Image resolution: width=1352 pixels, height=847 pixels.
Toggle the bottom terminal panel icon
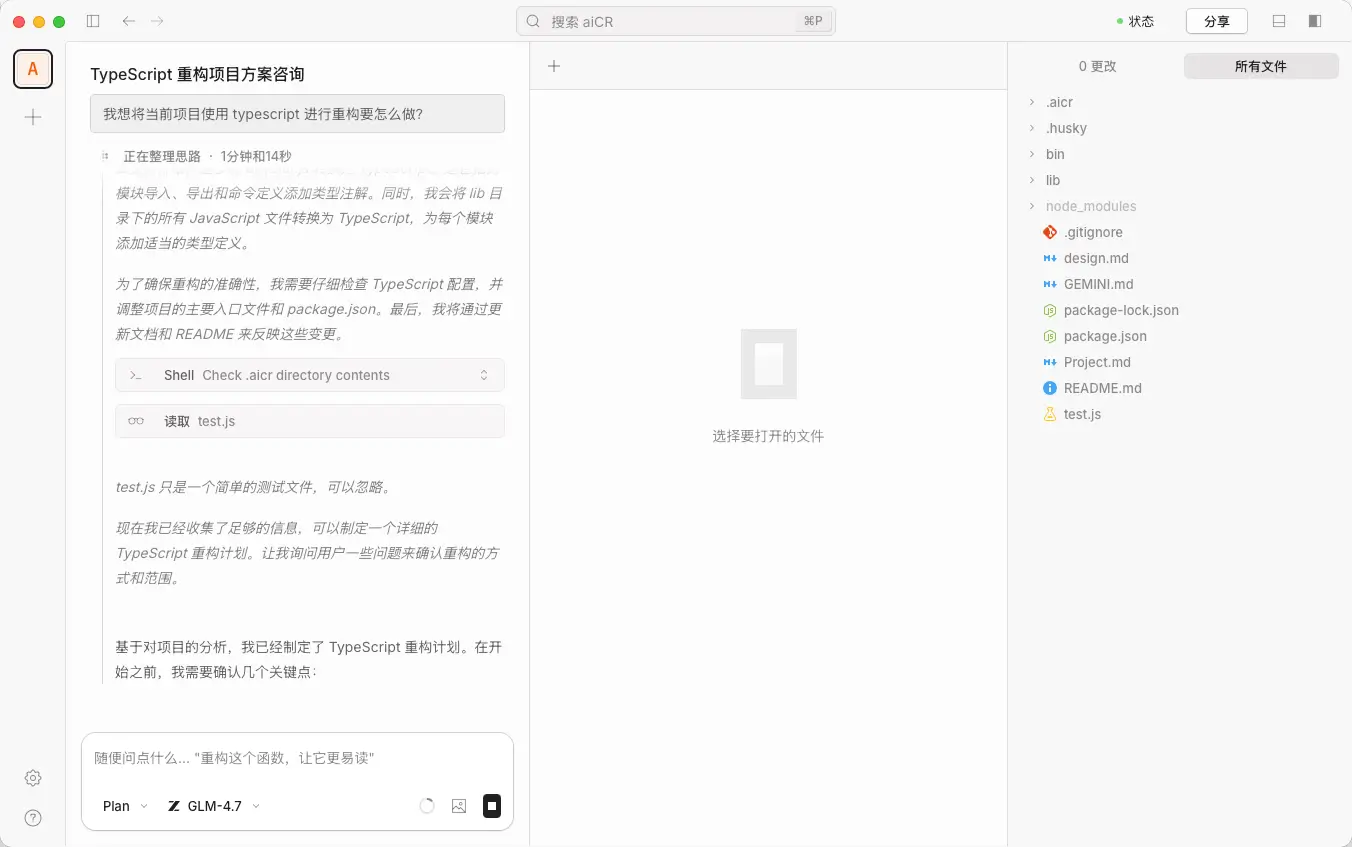[x=1279, y=21]
